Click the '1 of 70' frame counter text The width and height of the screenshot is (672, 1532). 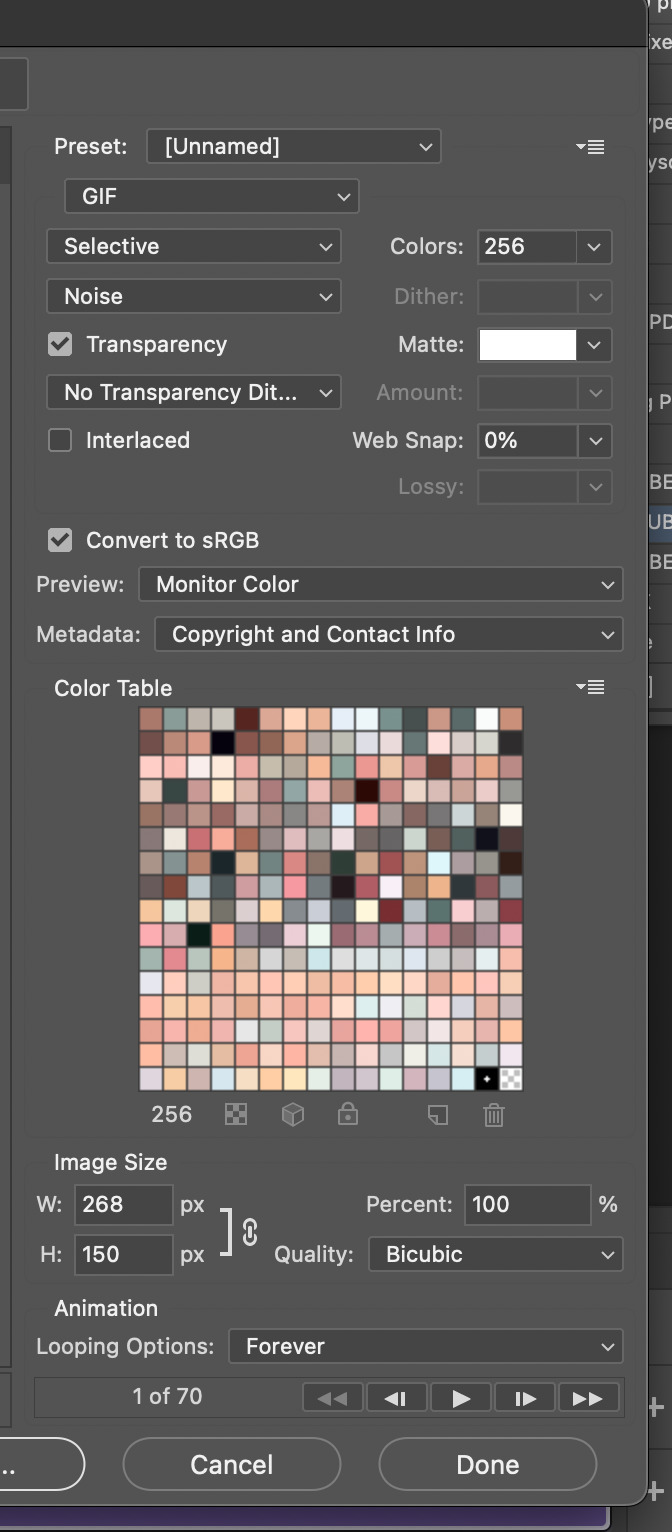coord(167,1396)
